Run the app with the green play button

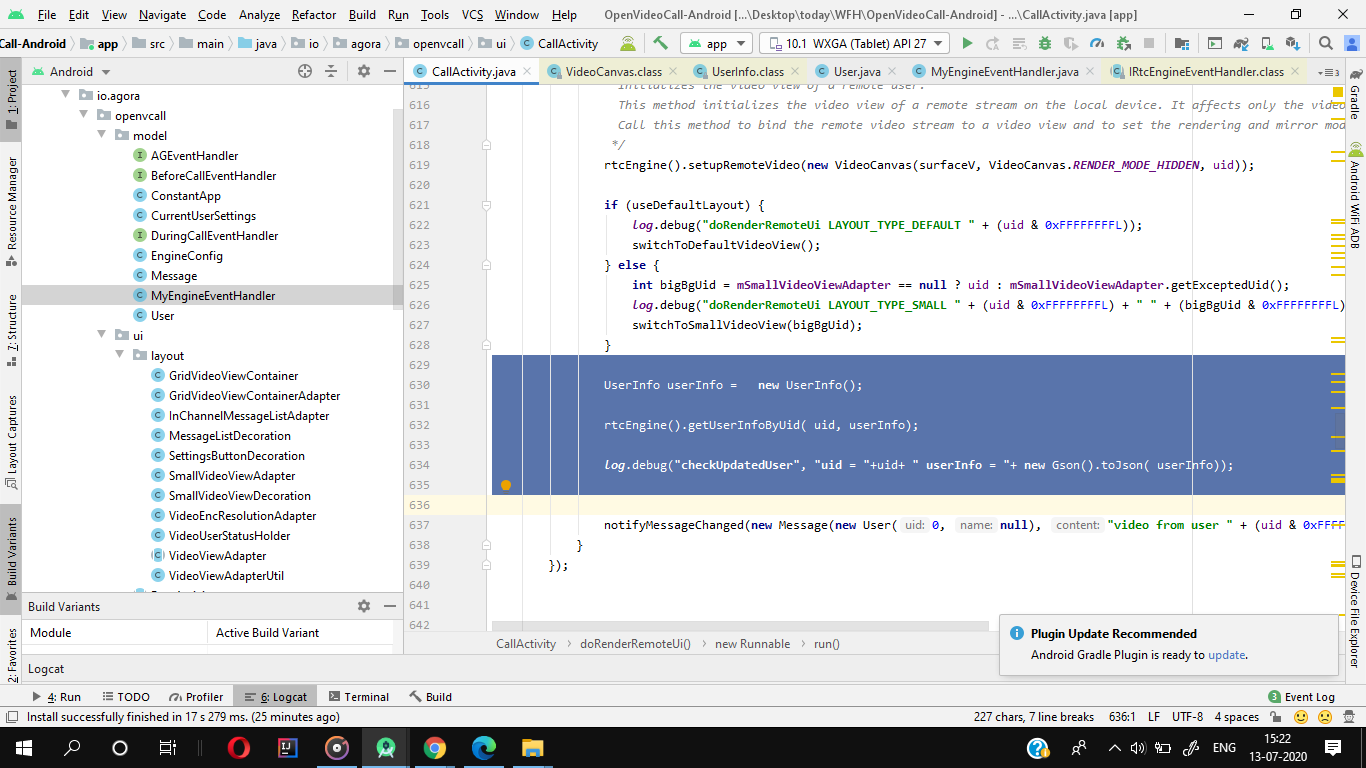click(967, 44)
